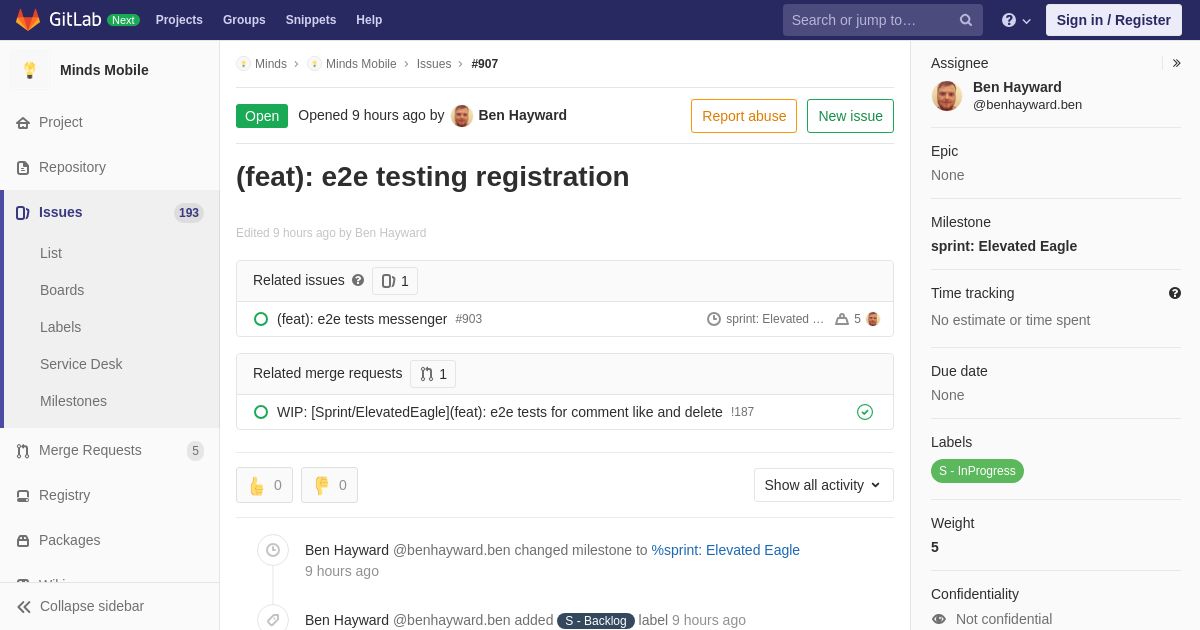Click the New issue button
Image resolution: width=1200 pixels, height=630 pixels.
tap(850, 116)
